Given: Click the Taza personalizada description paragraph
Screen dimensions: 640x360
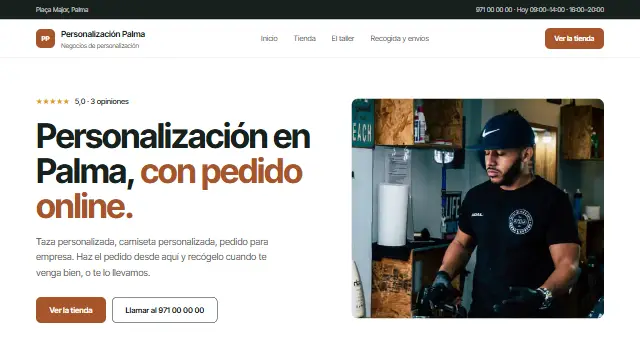Looking at the screenshot, I should click(x=152, y=257).
